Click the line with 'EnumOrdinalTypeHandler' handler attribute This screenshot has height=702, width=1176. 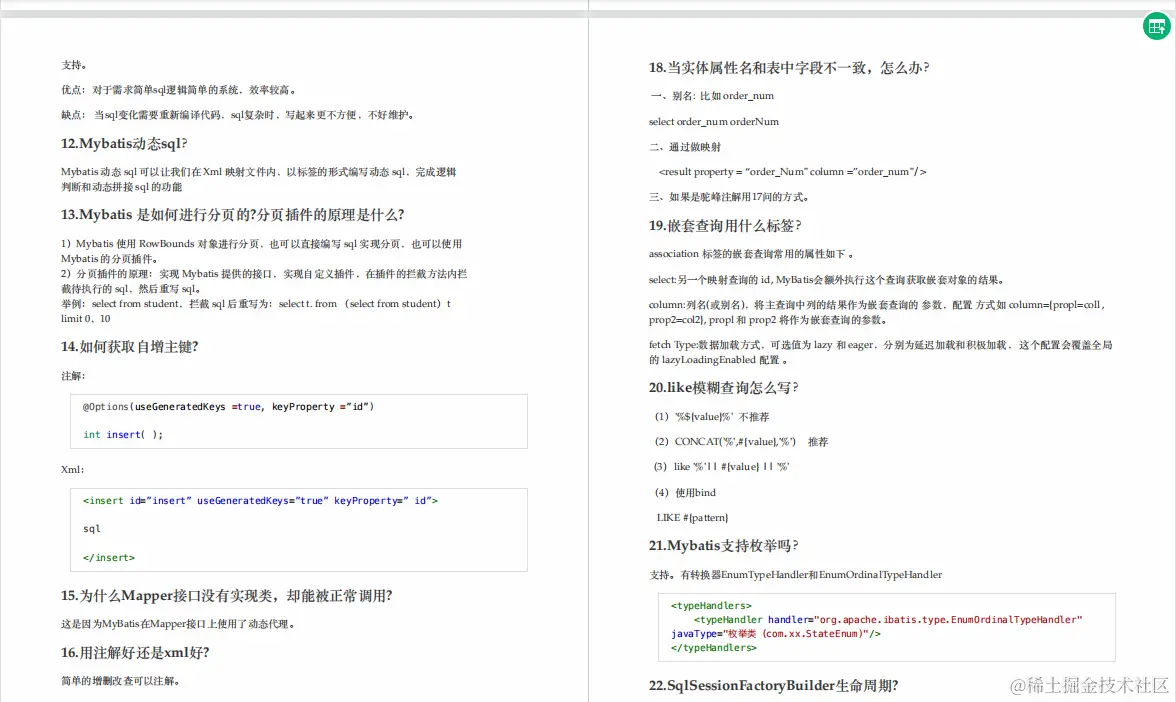coord(888,620)
